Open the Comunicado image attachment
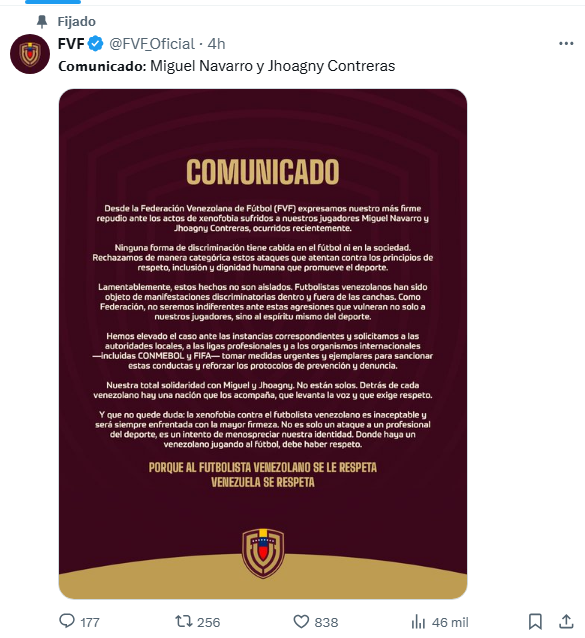The image size is (585, 638). tap(263, 344)
